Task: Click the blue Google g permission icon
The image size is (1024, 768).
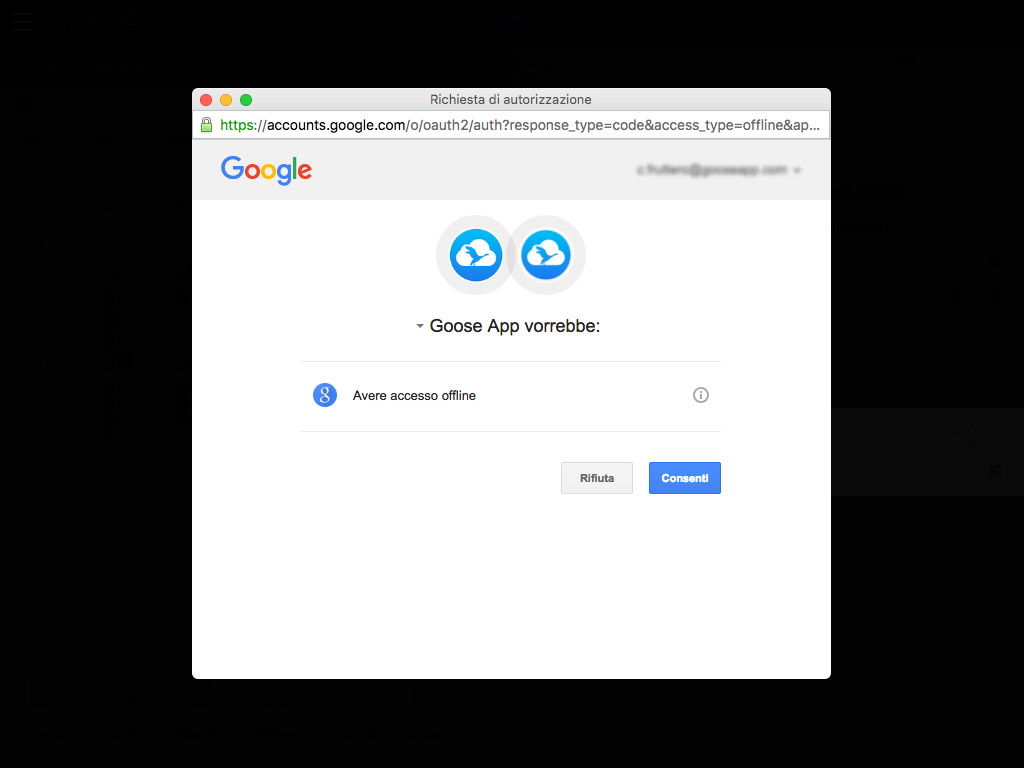Action: 325,395
